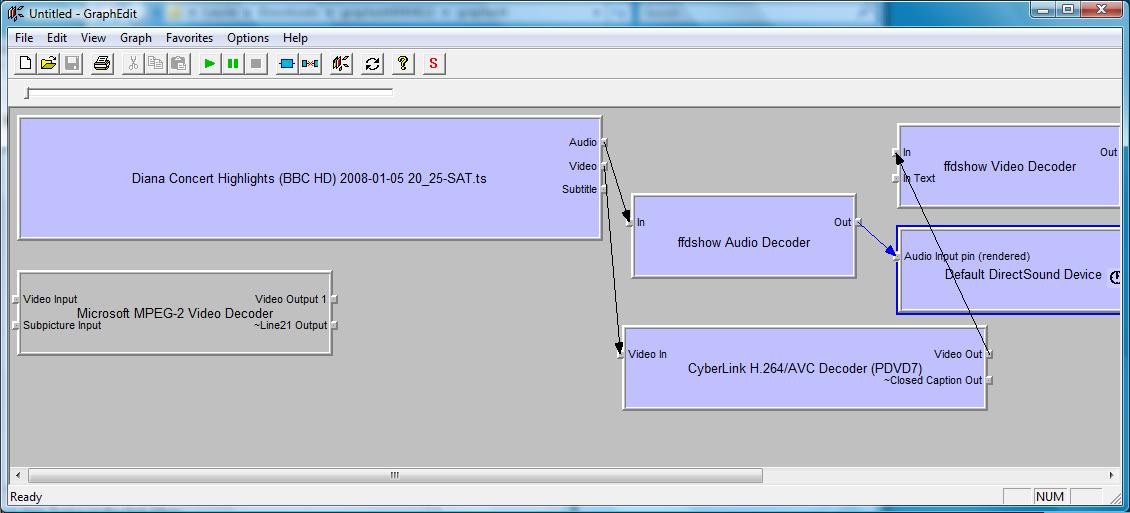Click the GraphEdit title bar app icon
The height and width of the screenshot is (513, 1130).
pos(16,13)
